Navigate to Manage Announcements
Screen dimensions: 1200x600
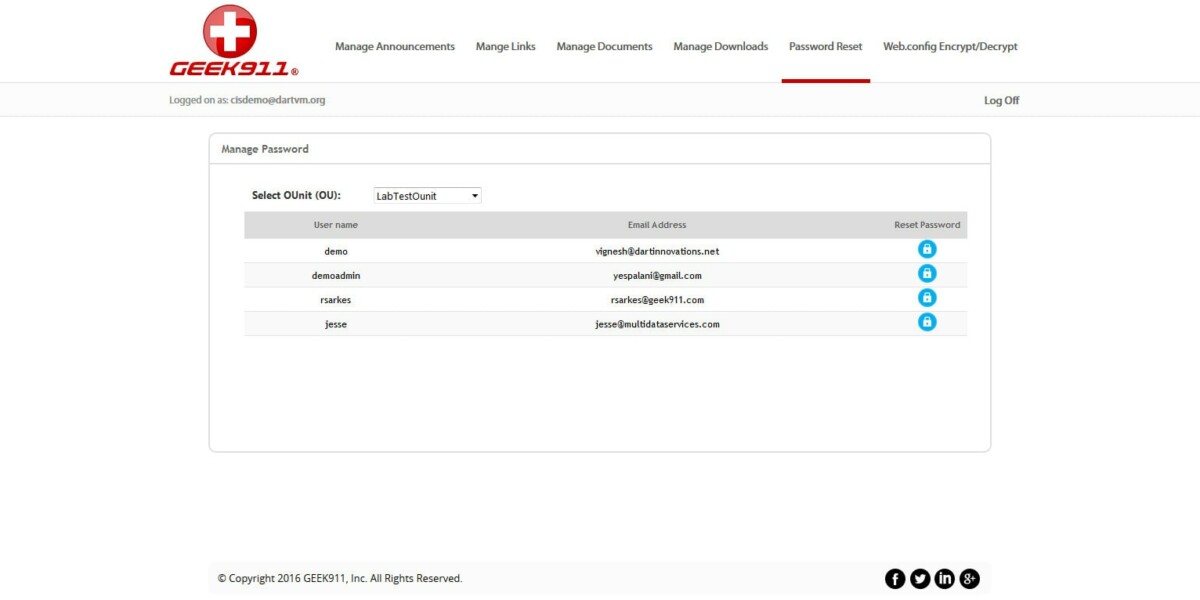click(394, 46)
